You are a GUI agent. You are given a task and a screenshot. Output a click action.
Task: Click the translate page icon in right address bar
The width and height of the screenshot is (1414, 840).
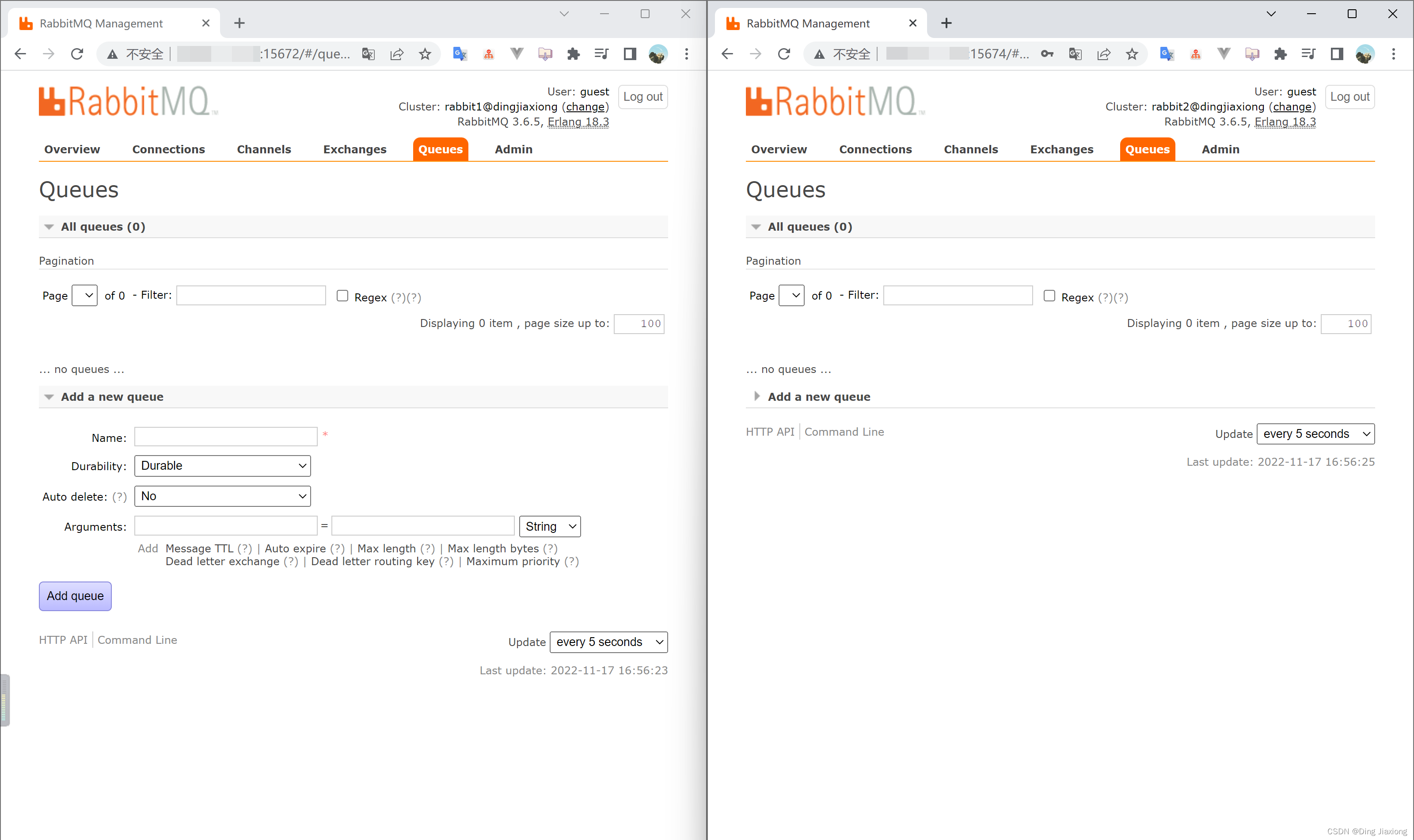click(x=1076, y=54)
